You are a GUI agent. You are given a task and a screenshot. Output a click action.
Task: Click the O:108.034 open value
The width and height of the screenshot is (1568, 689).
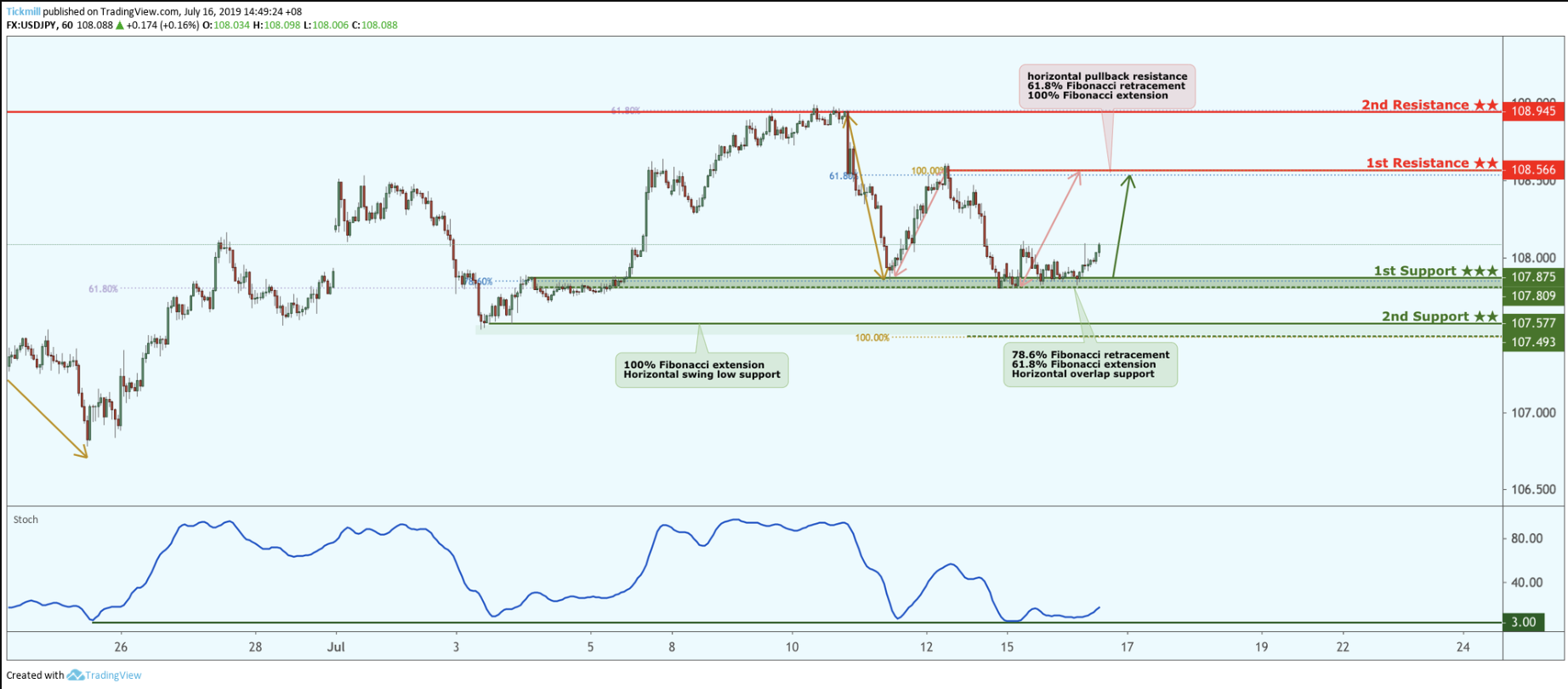coord(226,26)
